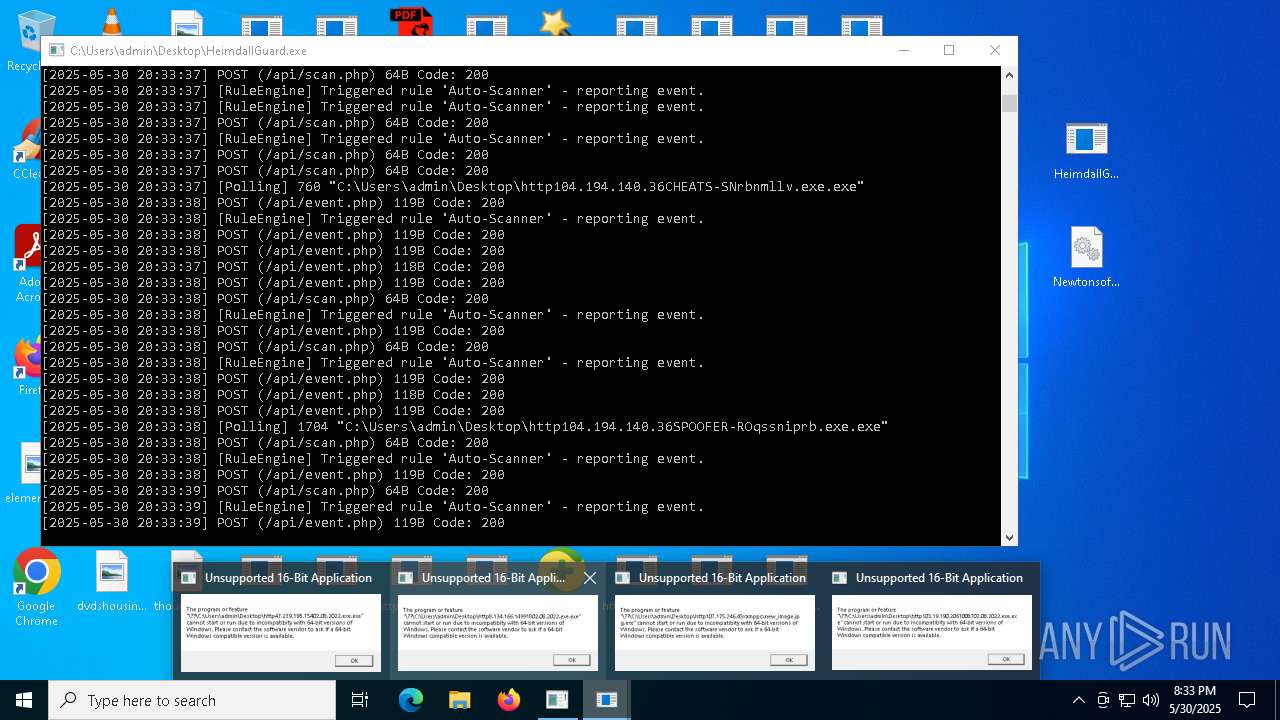Open the network status tray icon

1127,700
